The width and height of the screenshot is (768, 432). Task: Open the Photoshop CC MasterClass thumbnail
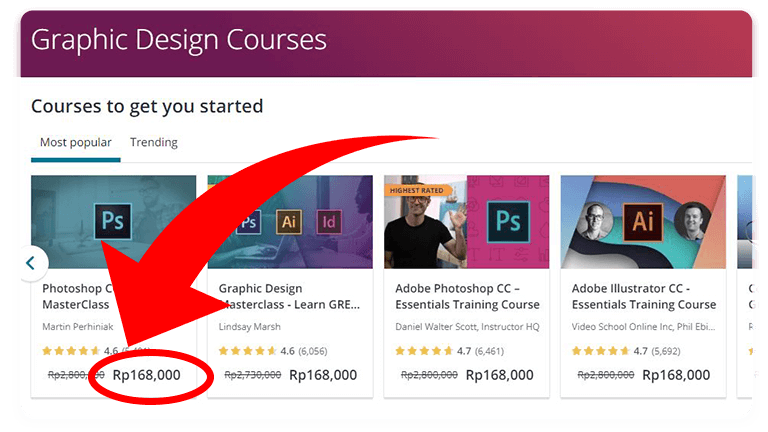click(x=113, y=222)
